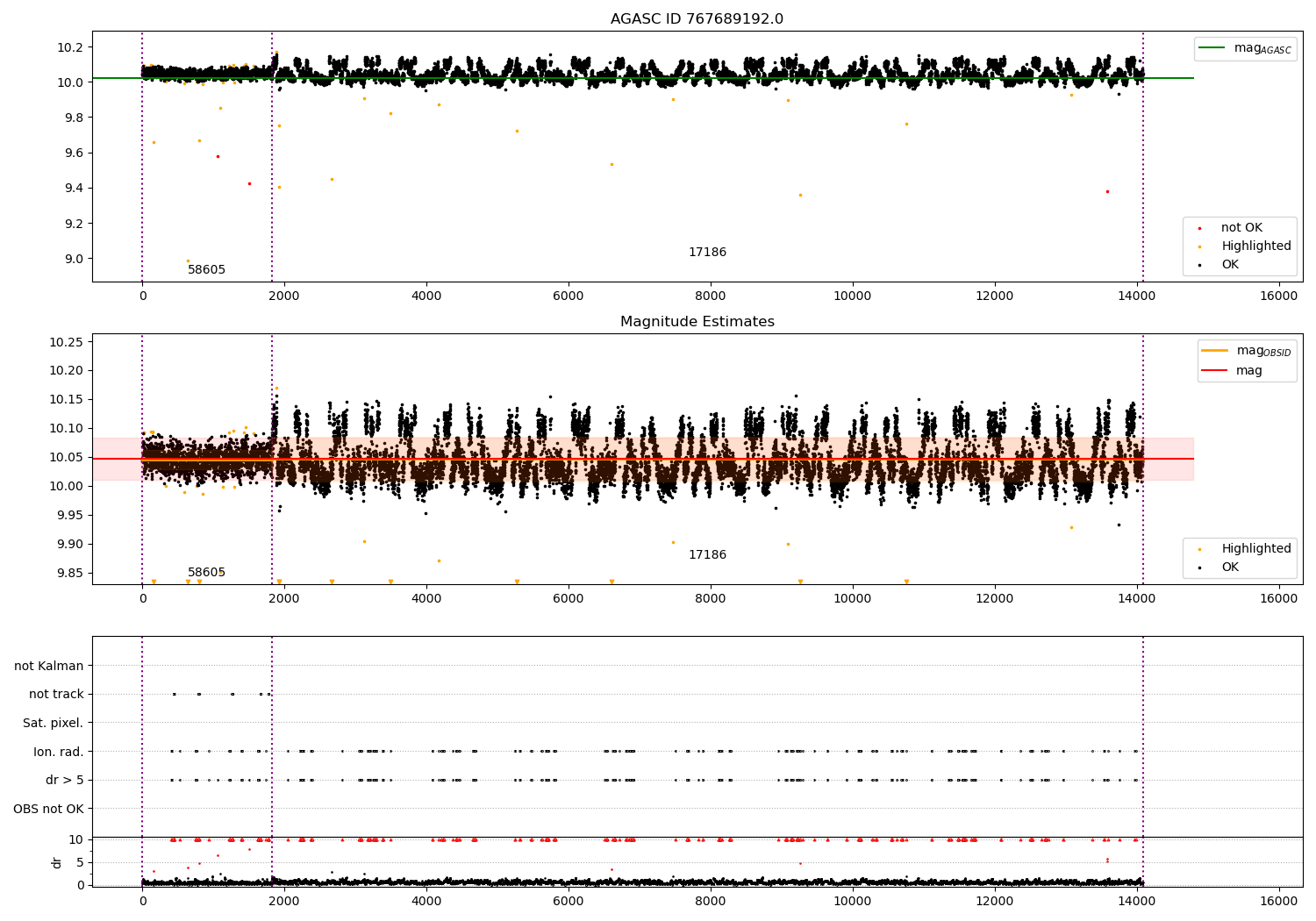1316x921 pixels.
Task: Click "16000" on the AGASC ID plot x-axis
Action: (1279, 296)
